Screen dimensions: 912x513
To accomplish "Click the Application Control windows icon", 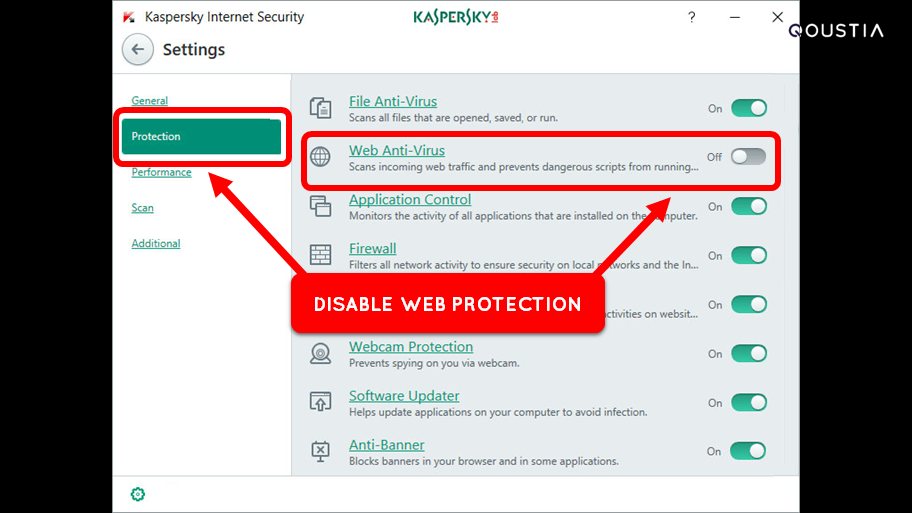I will click(x=320, y=206).
